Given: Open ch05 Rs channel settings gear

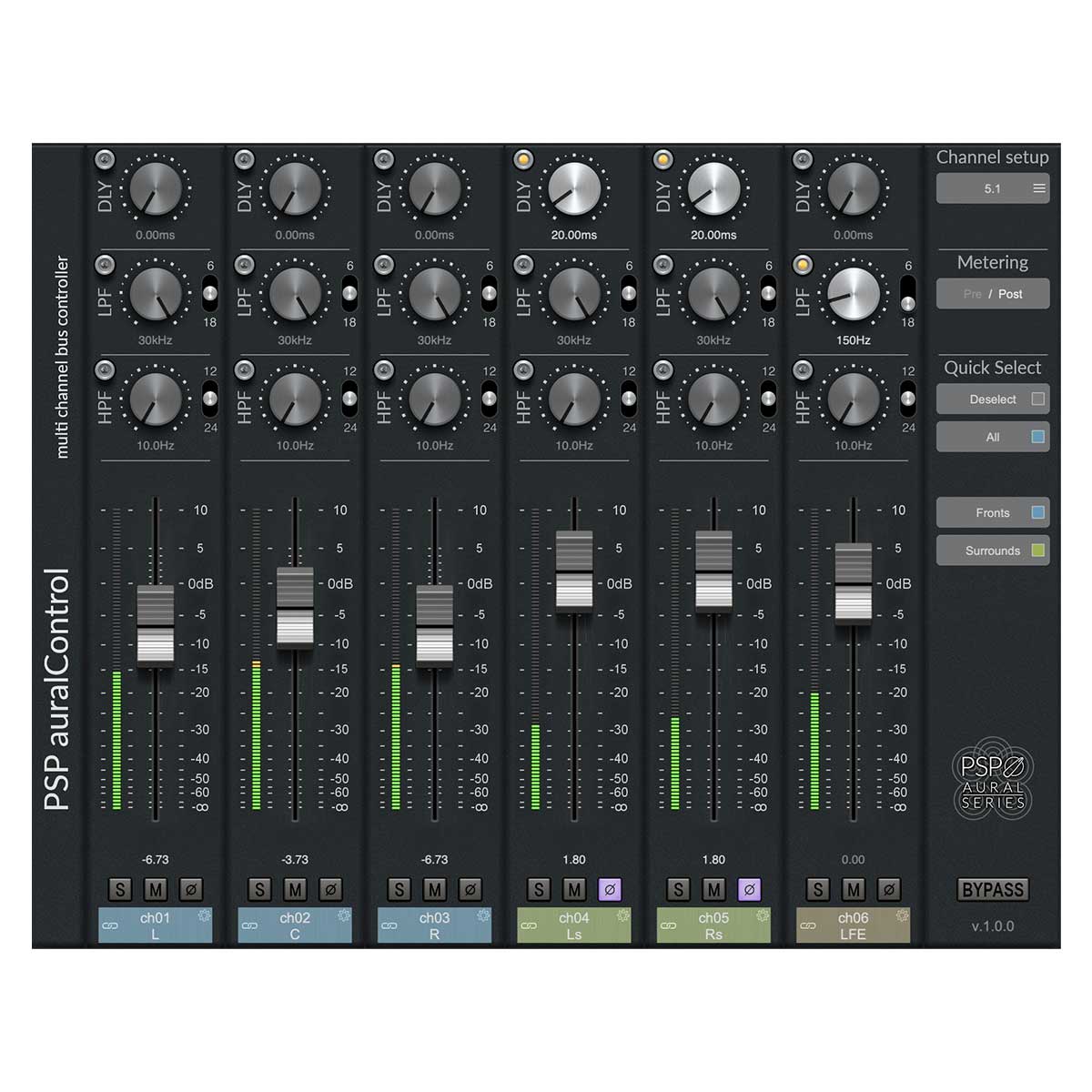Looking at the screenshot, I should (x=763, y=915).
